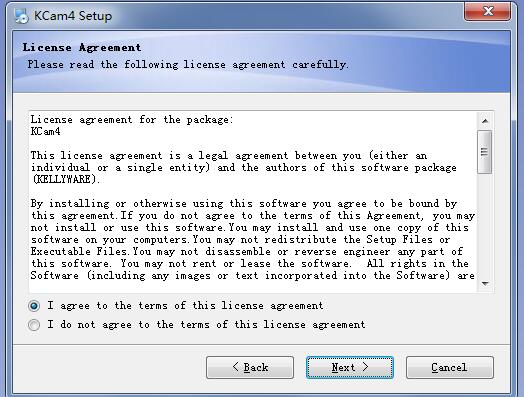Viewport: 524px width, 397px height.
Task: Click empty scrollbar track below the thumb
Action: pos(485,225)
